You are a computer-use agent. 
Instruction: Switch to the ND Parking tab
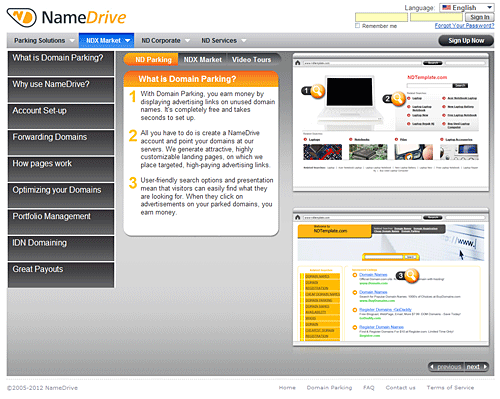152,59
